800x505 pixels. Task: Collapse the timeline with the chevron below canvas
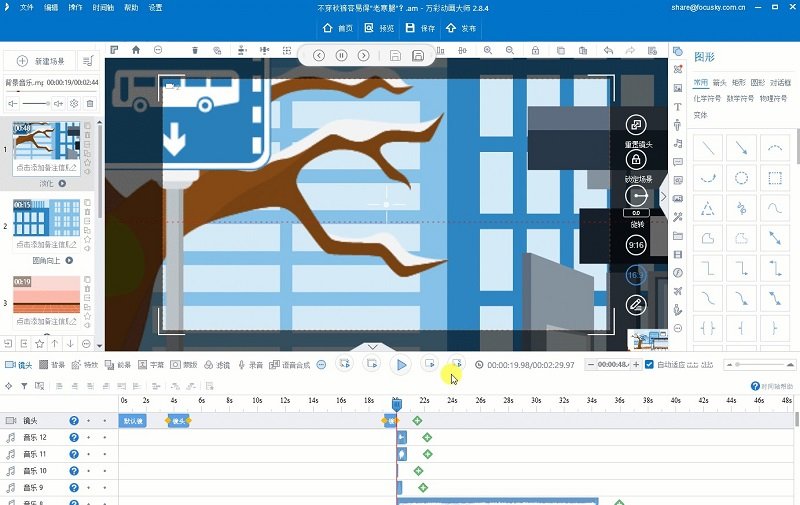pyautogui.click(x=372, y=347)
